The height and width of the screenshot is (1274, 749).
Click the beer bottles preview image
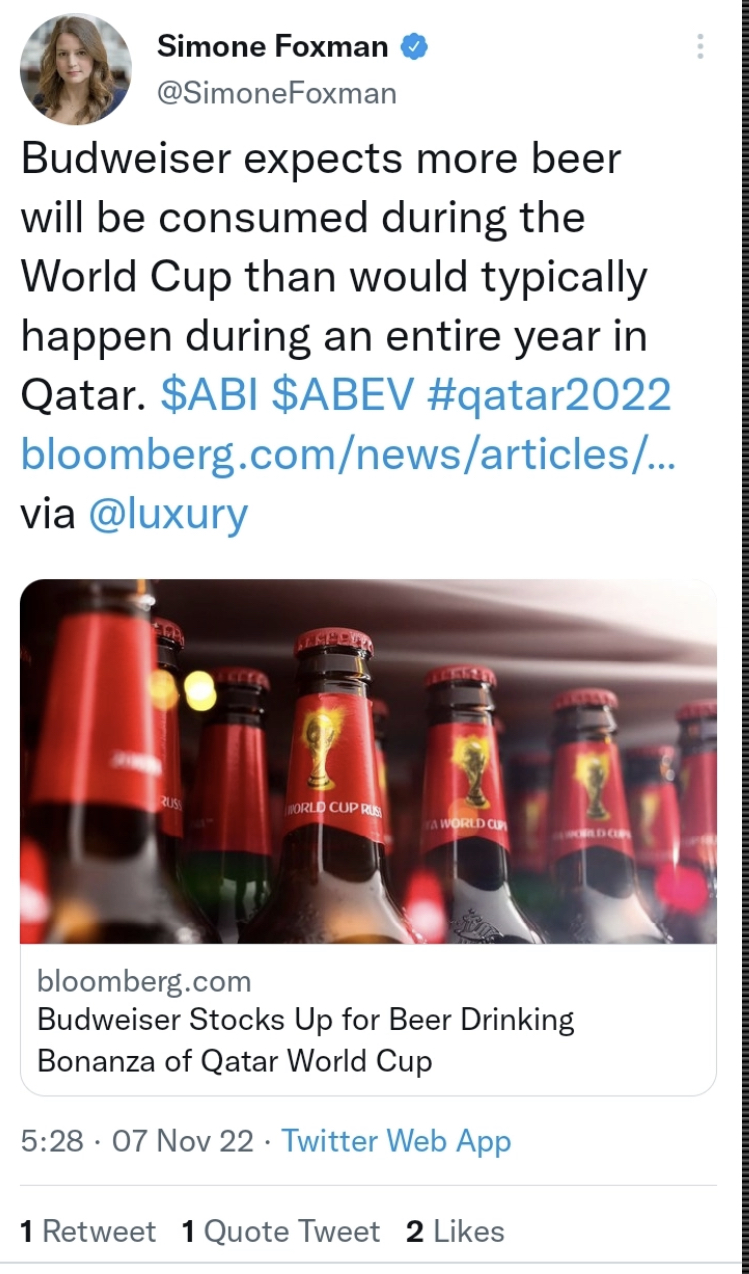[368, 761]
